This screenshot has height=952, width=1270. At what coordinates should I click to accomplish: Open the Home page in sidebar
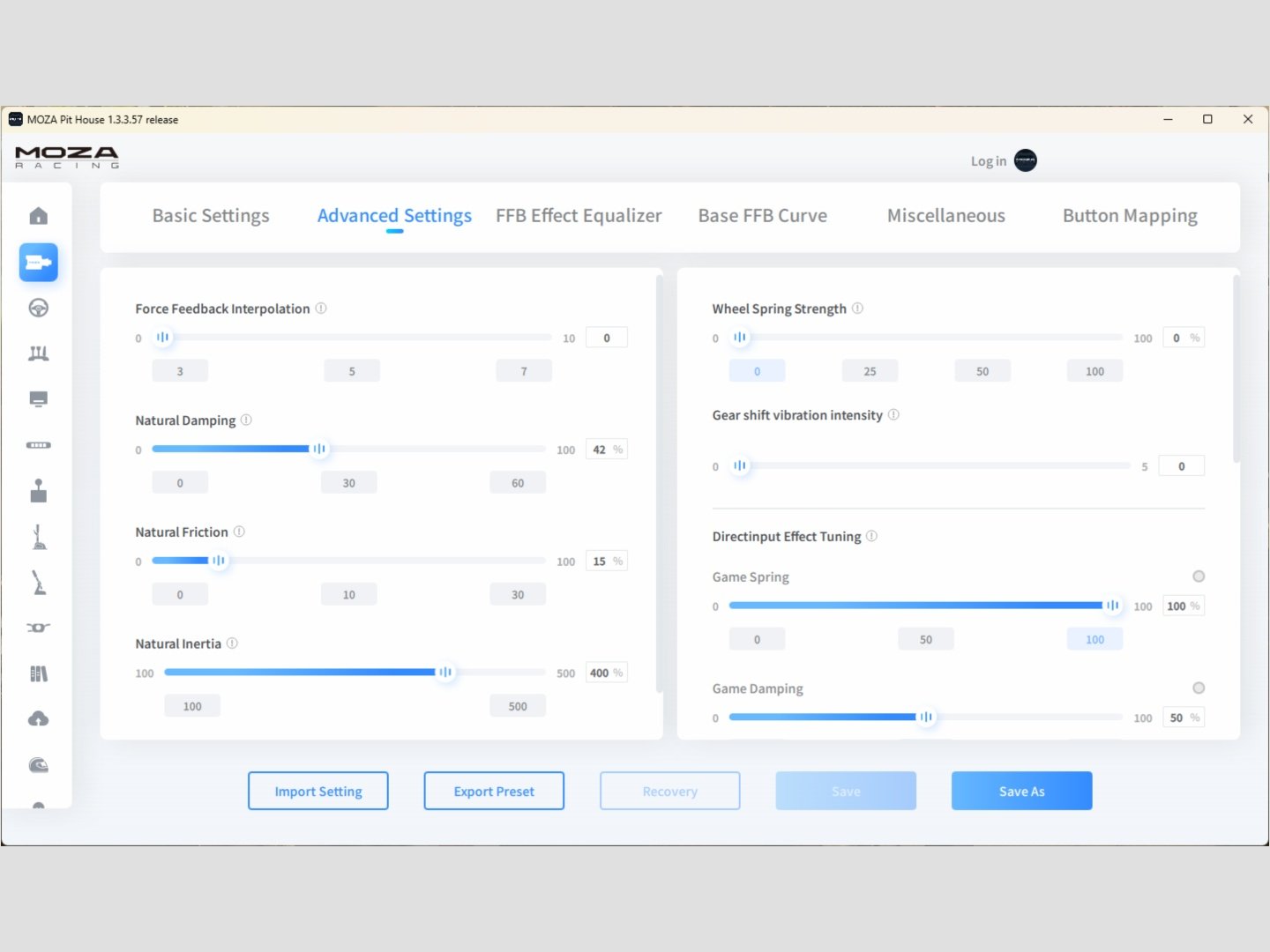38,216
